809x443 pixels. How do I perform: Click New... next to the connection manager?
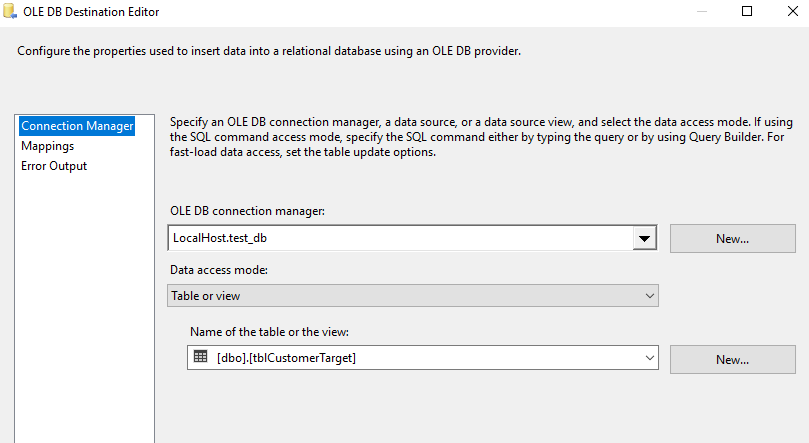click(732, 238)
